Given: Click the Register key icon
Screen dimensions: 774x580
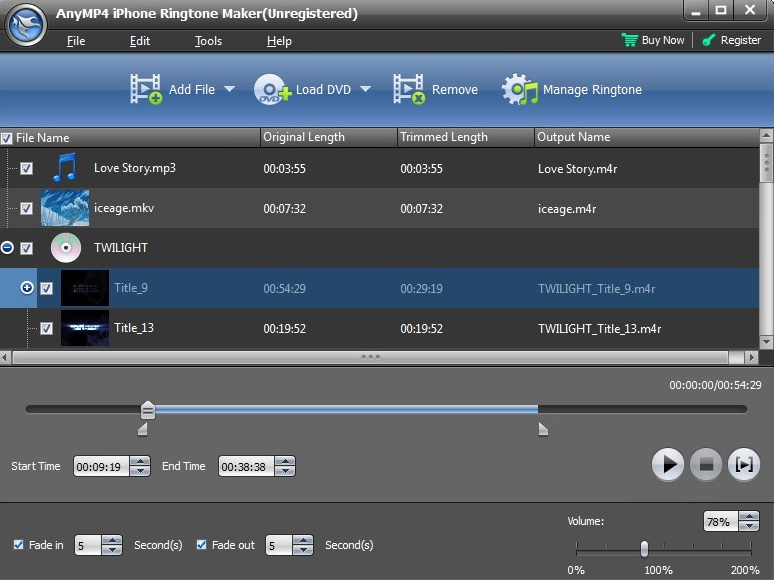Looking at the screenshot, I should [708, 40].
